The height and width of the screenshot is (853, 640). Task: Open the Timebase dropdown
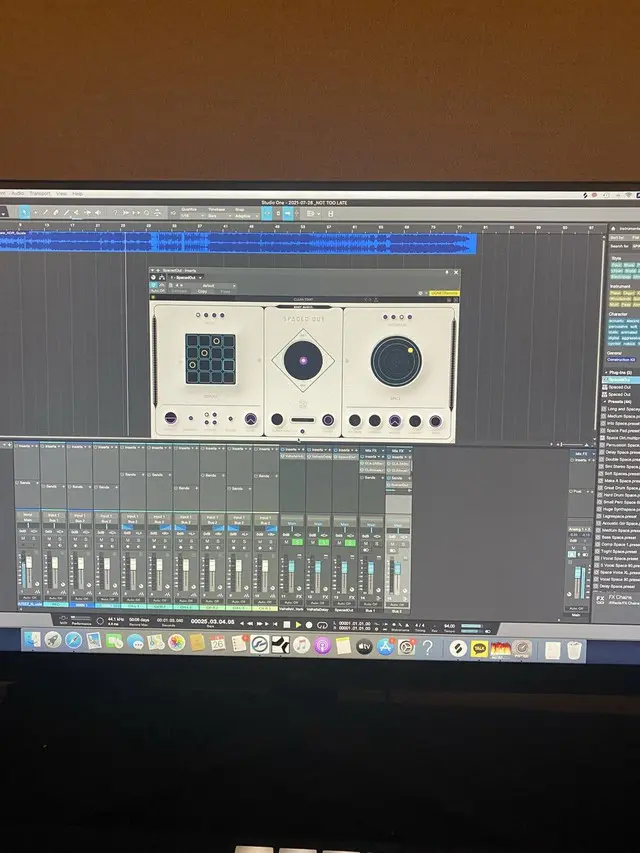tap(219, 215)
